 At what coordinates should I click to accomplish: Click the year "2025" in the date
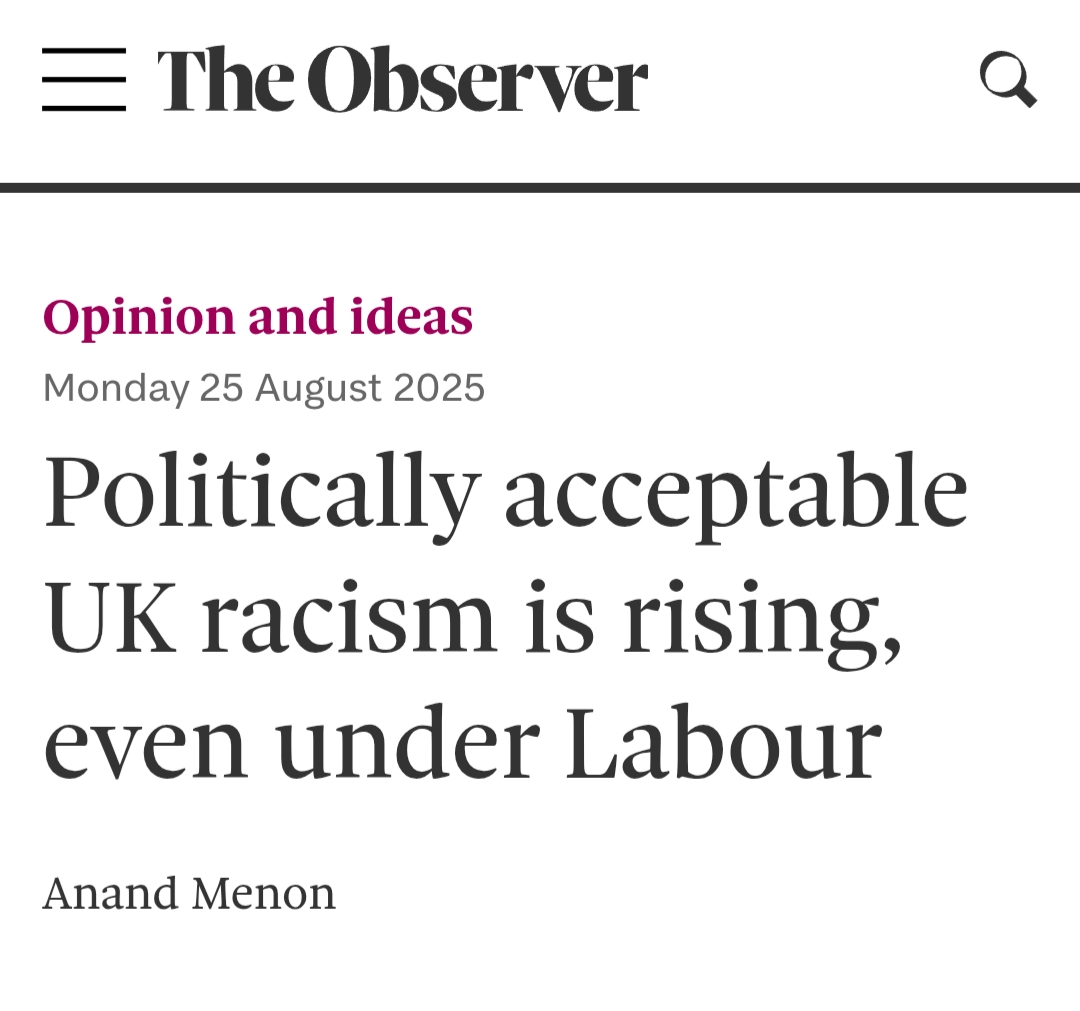(x=439, y=387)
